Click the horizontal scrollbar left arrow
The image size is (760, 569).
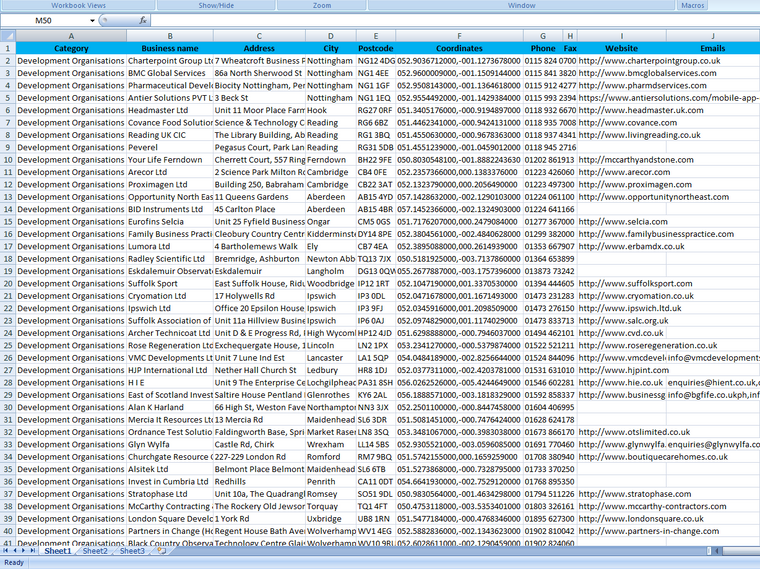coord(716,551)
